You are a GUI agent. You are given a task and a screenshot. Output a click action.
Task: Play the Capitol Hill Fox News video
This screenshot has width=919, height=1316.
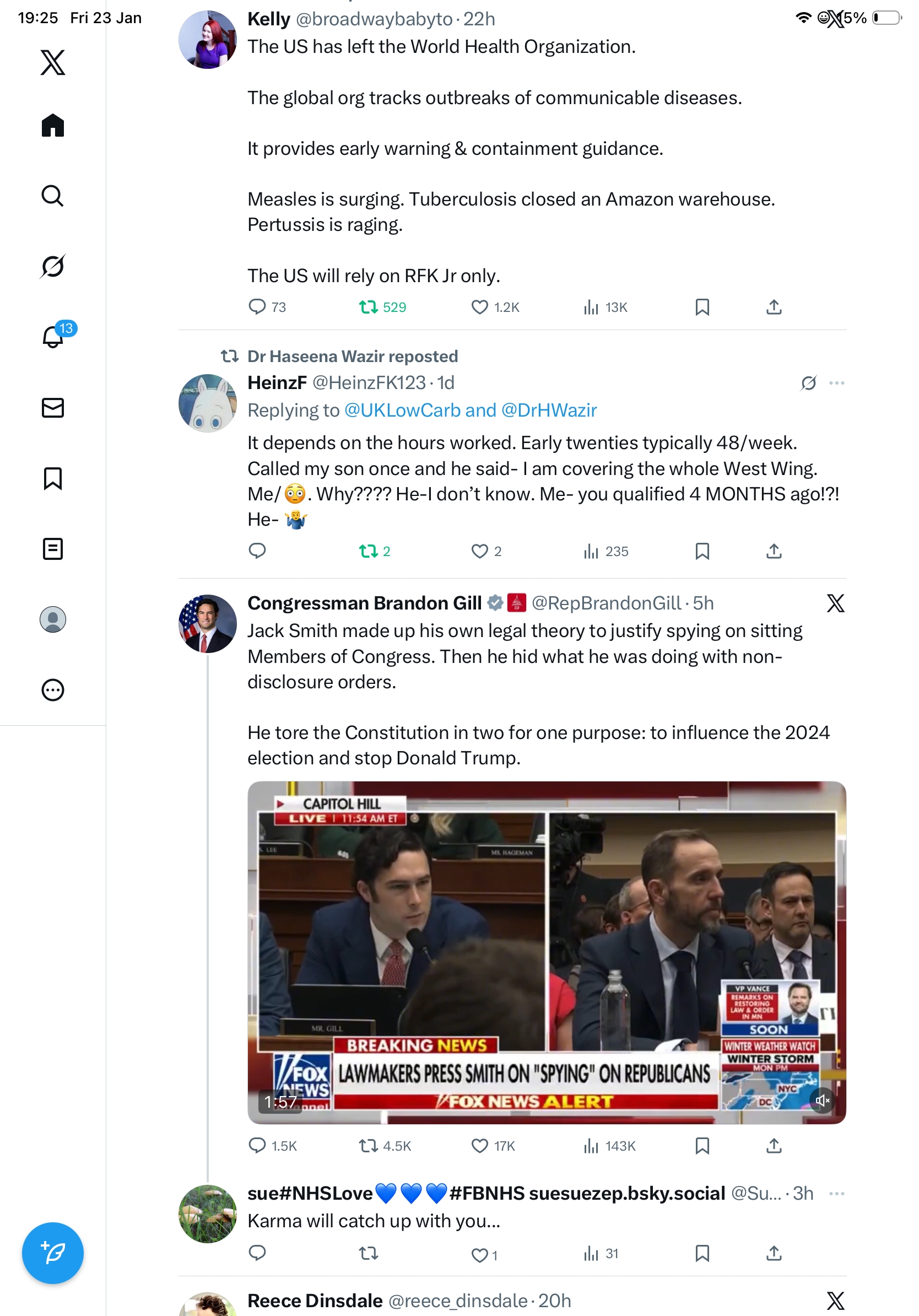tap(547, 952)
